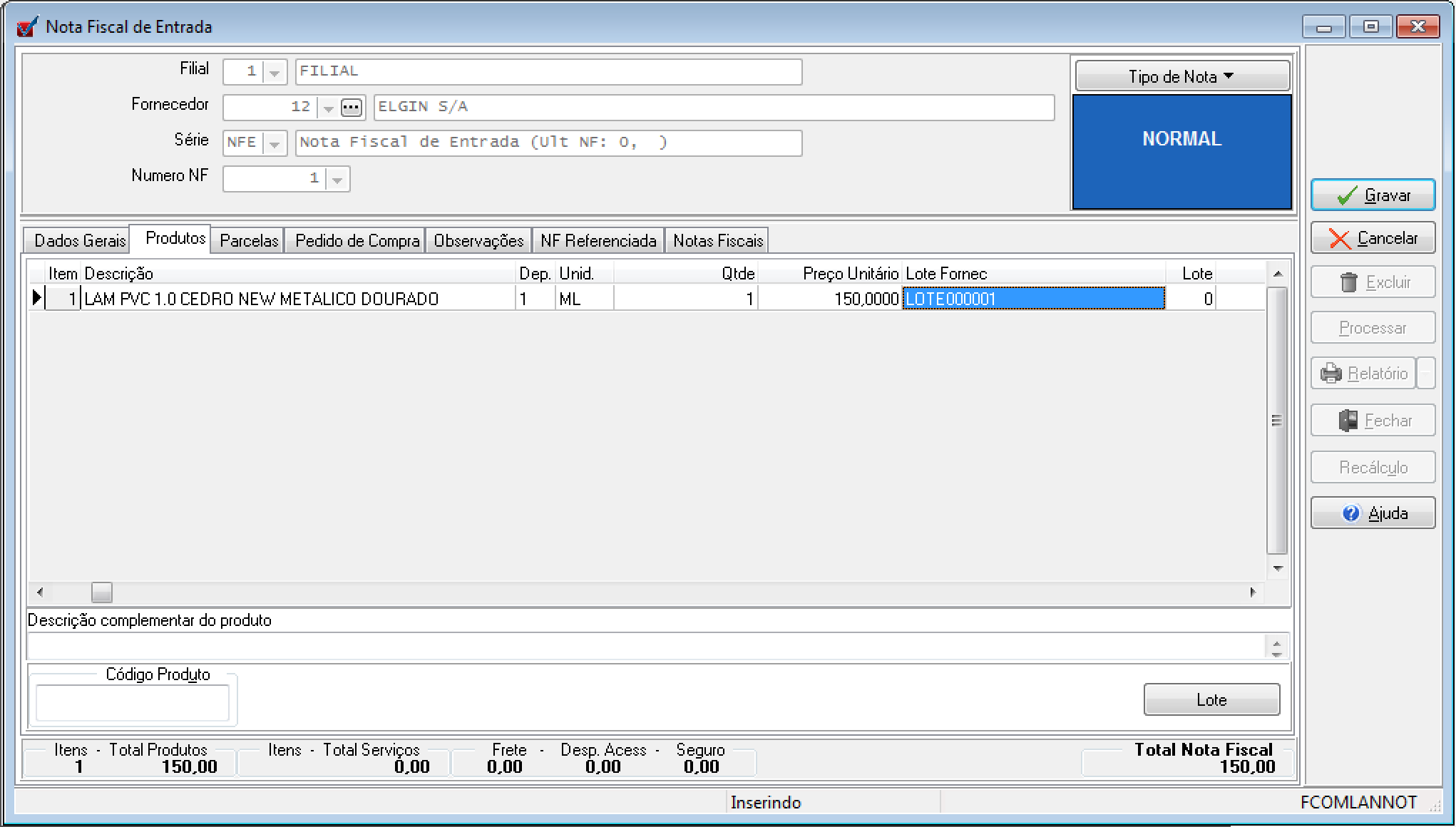Switch to the Dados Gerais tab
Viewport: 1456px width, 827px height.
point(79,241)
